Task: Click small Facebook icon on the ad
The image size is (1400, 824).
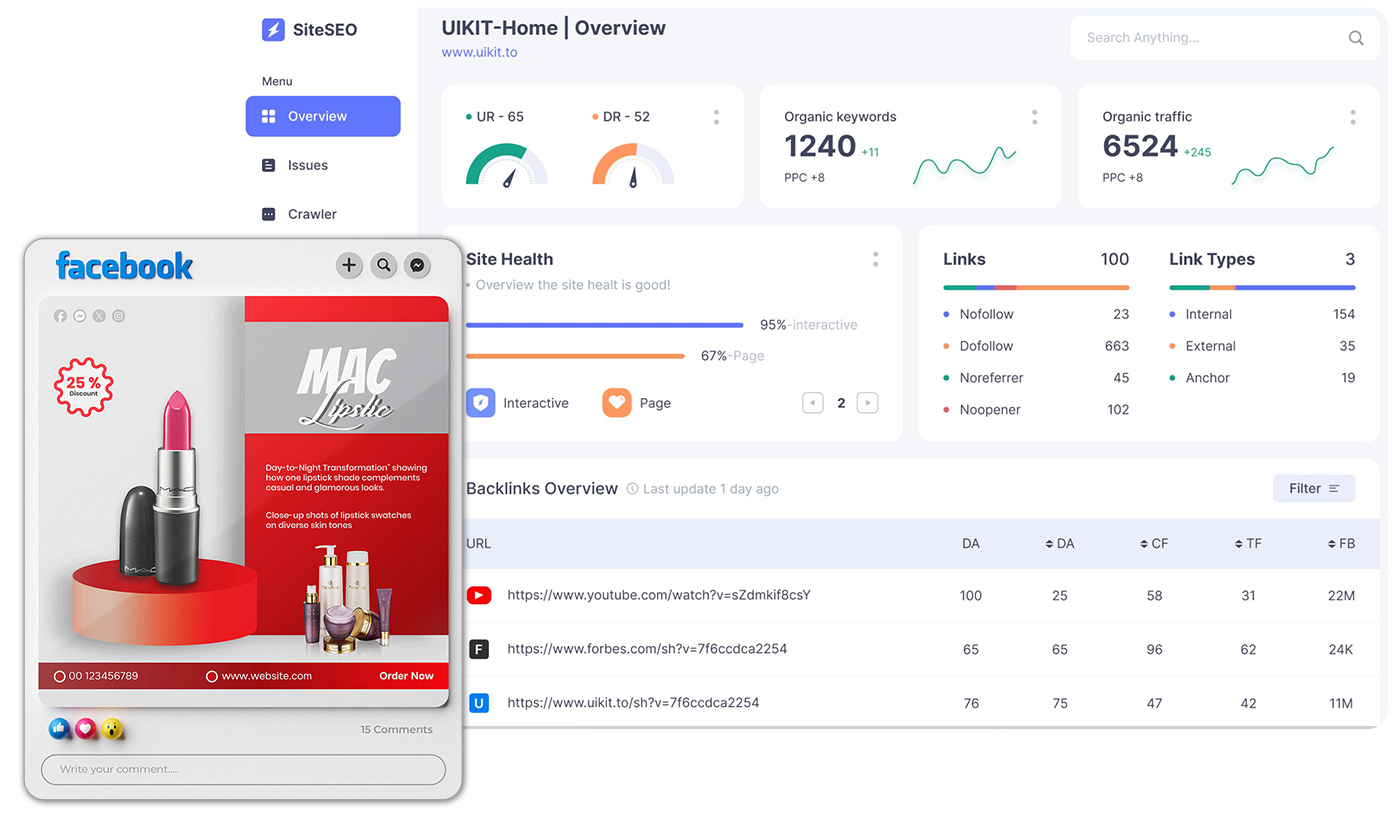Action: (60, 316)
